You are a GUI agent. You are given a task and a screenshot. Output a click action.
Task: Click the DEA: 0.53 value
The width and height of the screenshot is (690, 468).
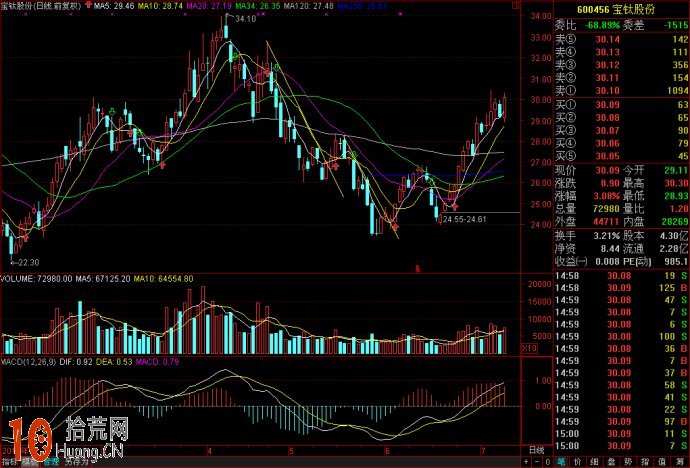coord(114,362)
